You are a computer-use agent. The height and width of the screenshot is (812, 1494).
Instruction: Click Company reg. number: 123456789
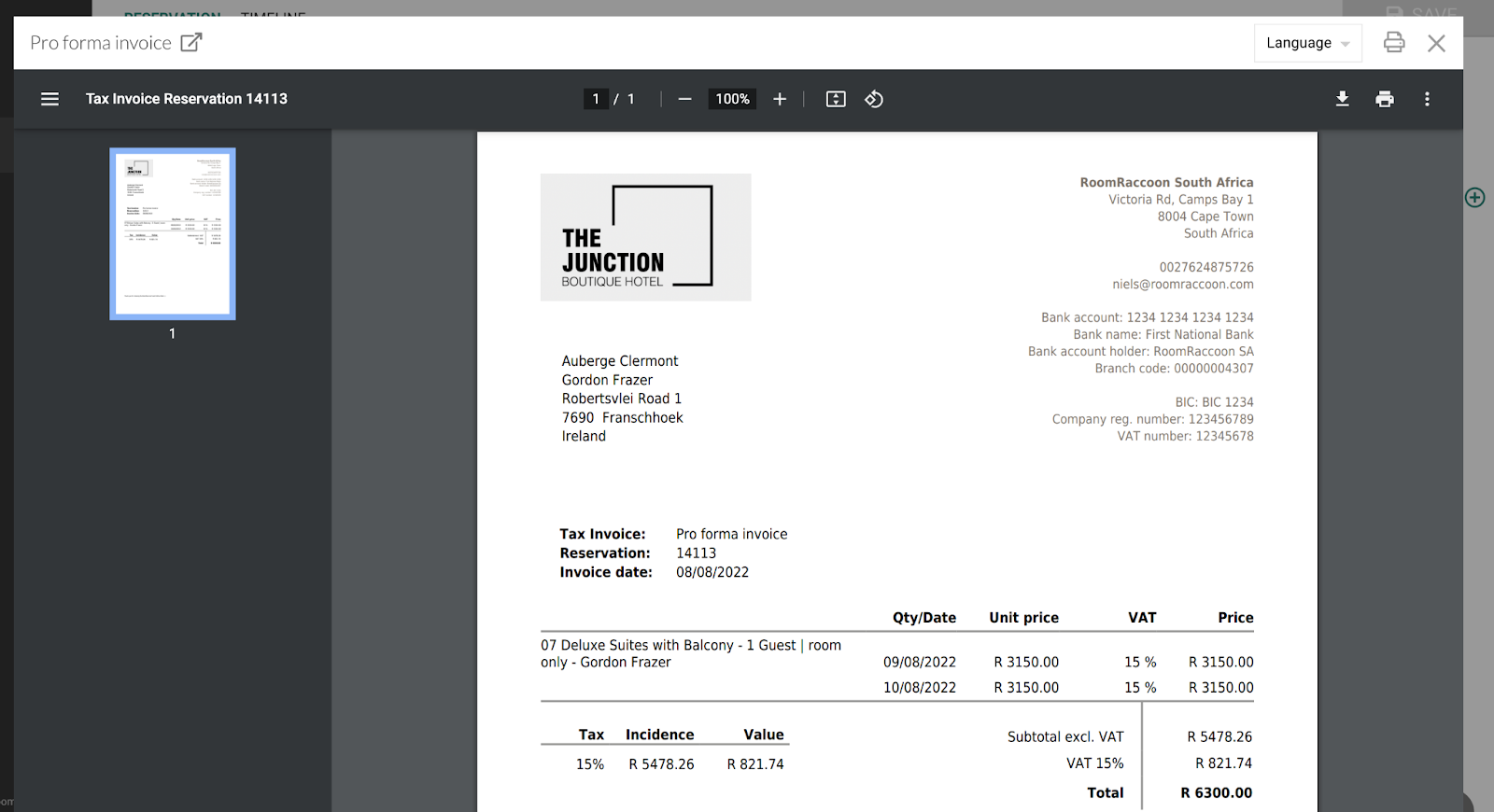pyautogui.click(x=1152, y=419)
